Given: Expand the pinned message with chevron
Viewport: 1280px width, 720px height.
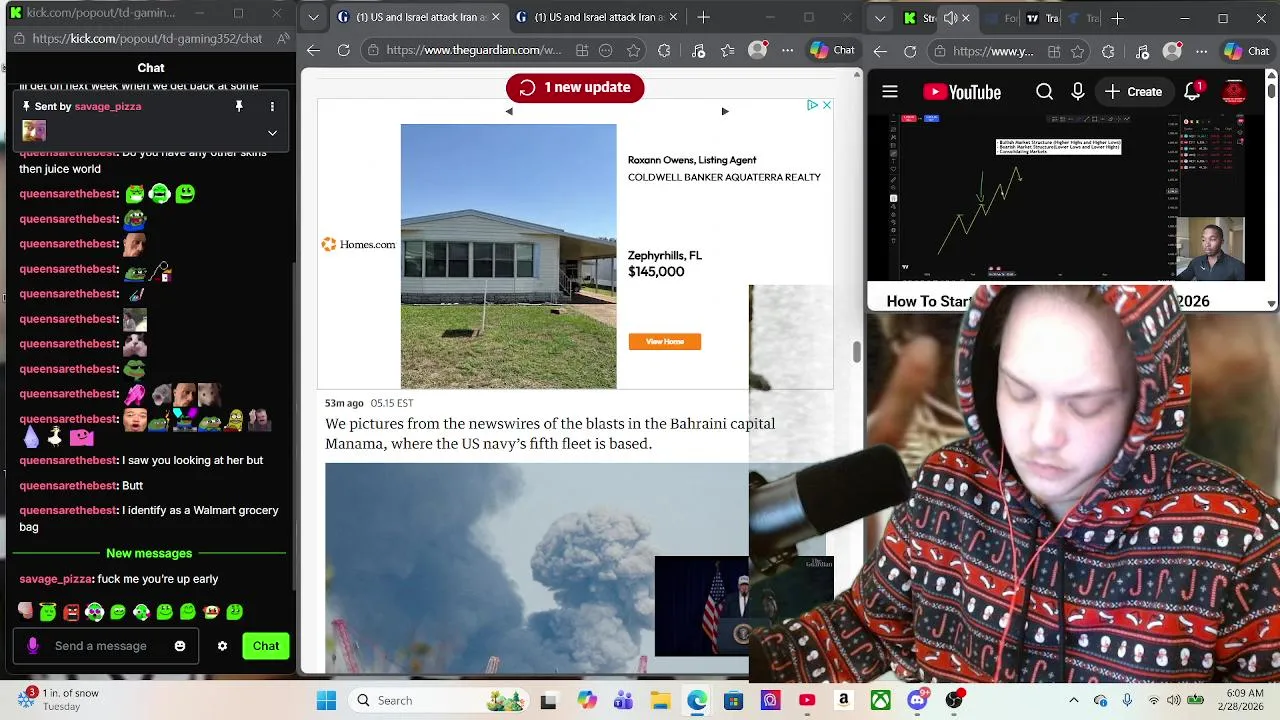Looking at the screenshot, I should pos(272,132).
